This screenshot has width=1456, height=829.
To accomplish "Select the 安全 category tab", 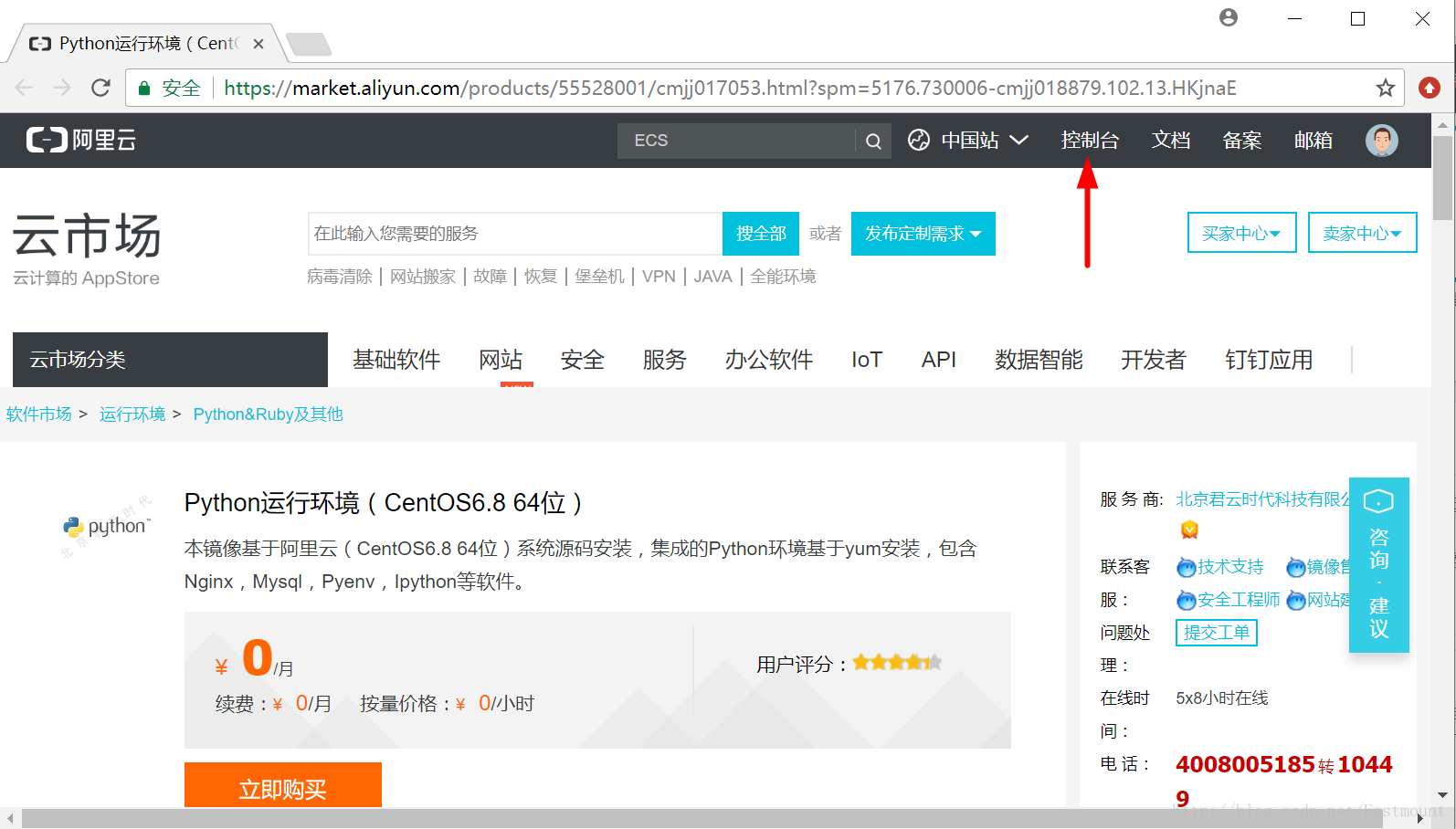I will (x=583, y=360).
